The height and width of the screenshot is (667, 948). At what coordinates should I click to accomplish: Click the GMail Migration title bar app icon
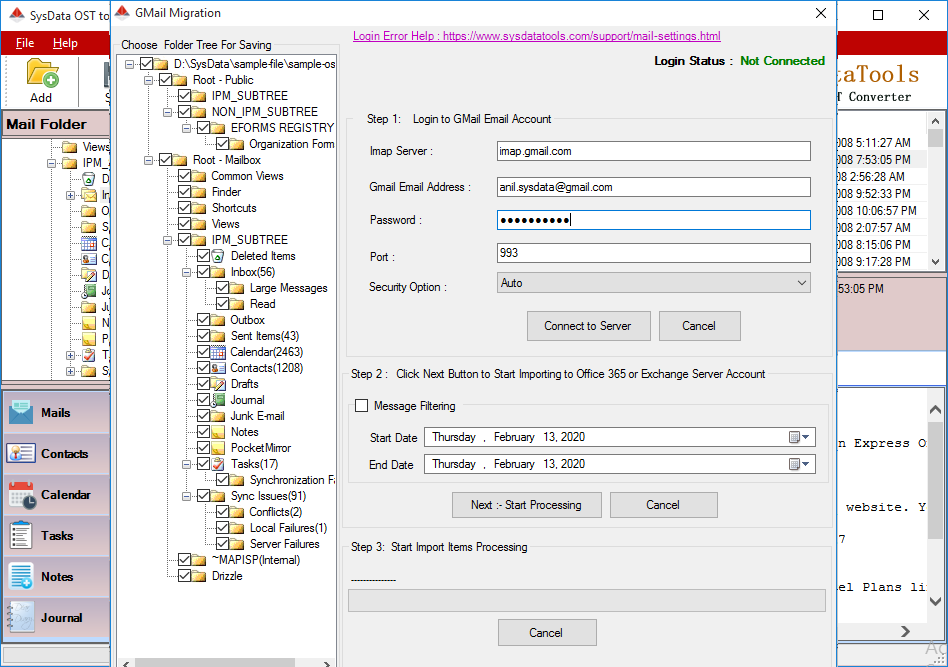(123, 13)
